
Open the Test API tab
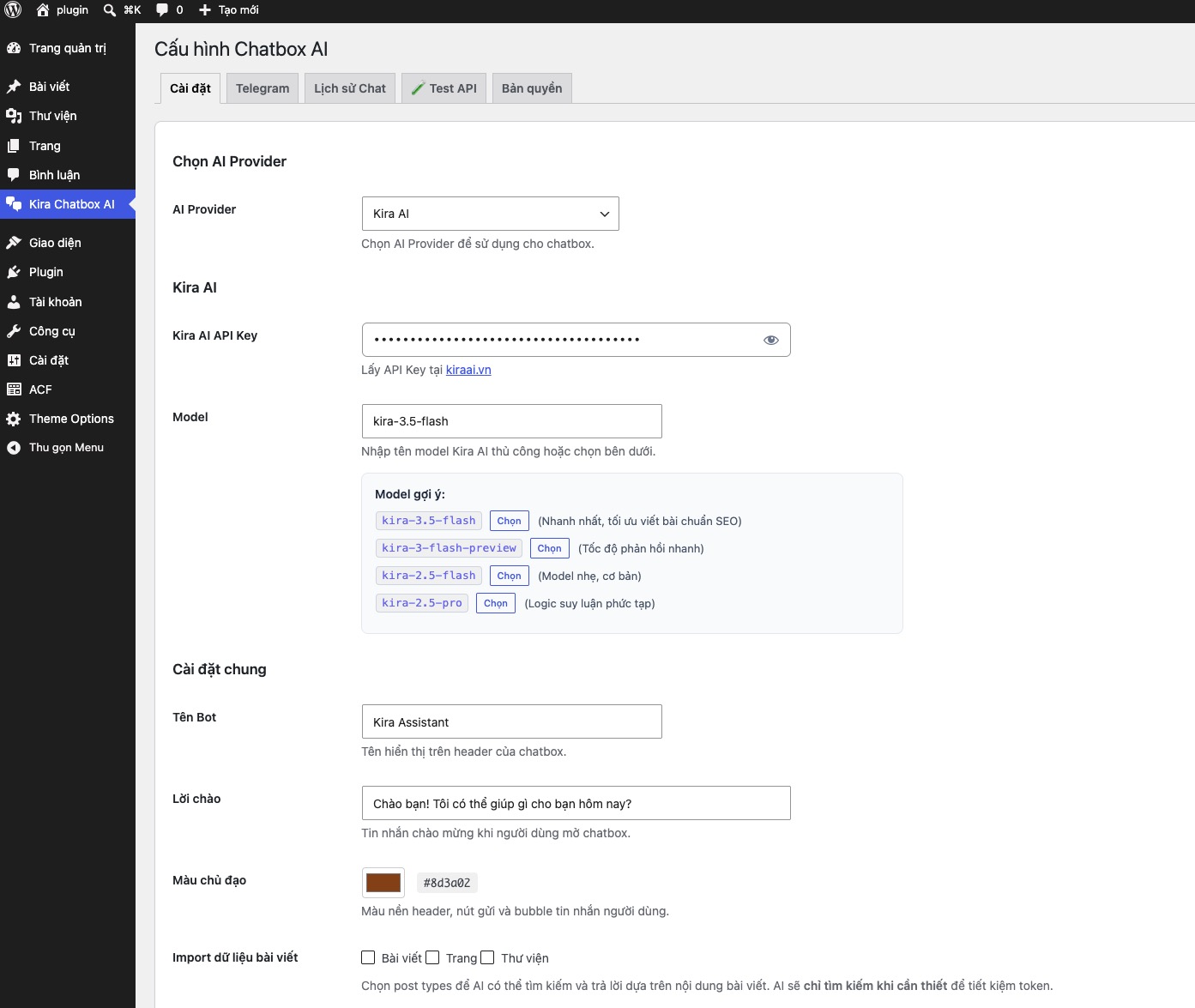[x=444, y=88]
